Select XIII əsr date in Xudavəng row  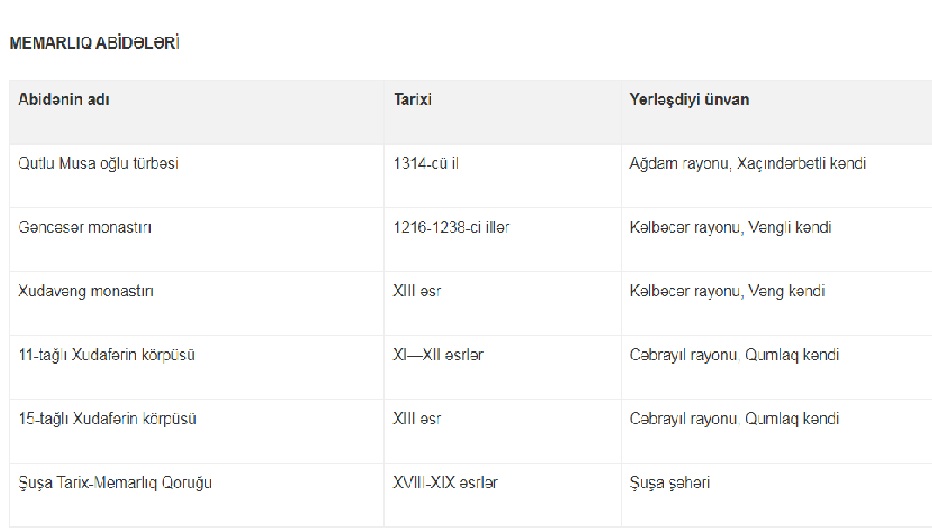pyautogui.click(x=417, y=291)
